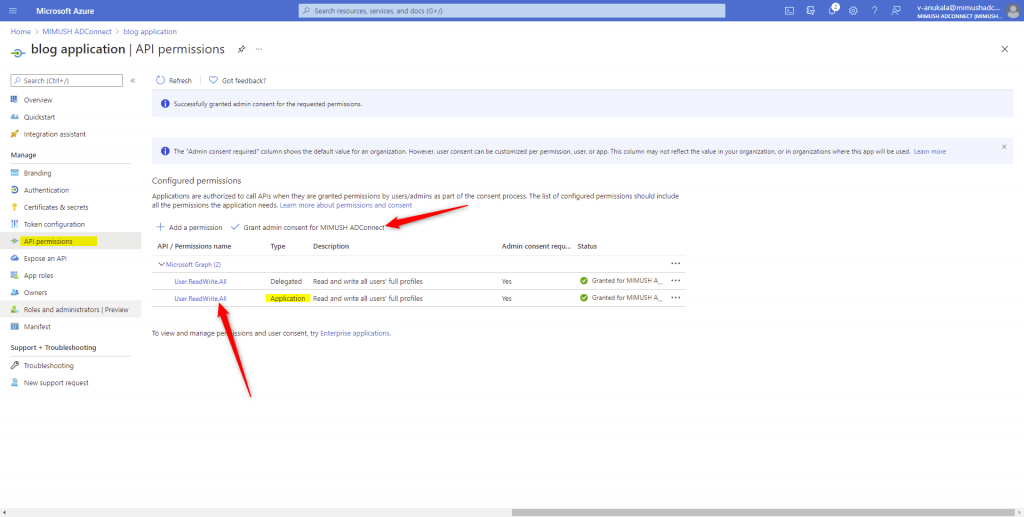Open the feedback icon in header
1024x517 pixels.
895,10
